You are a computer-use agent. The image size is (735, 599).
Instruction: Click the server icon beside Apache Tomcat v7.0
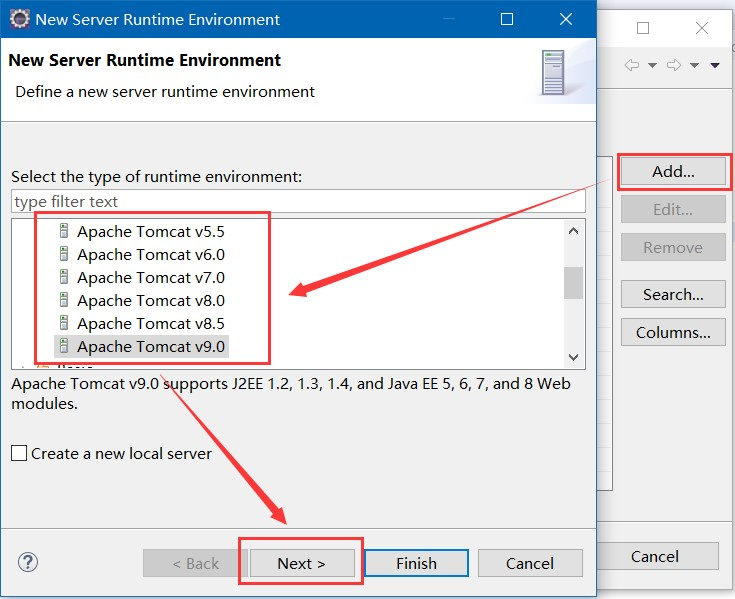pyautogui.click(x=64, y=277)
